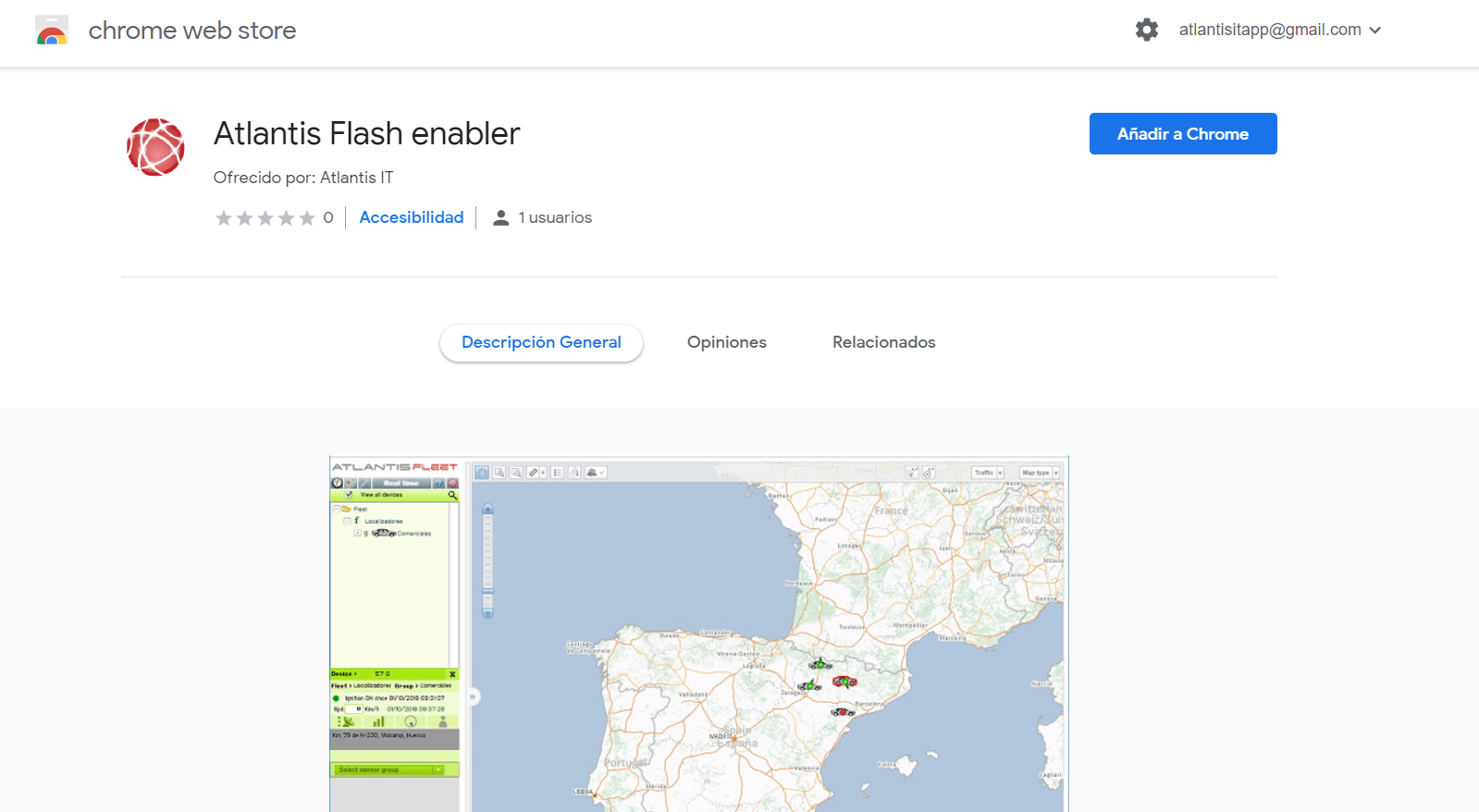
Task: Click the rating count '0'
Action: coord(328,217)
